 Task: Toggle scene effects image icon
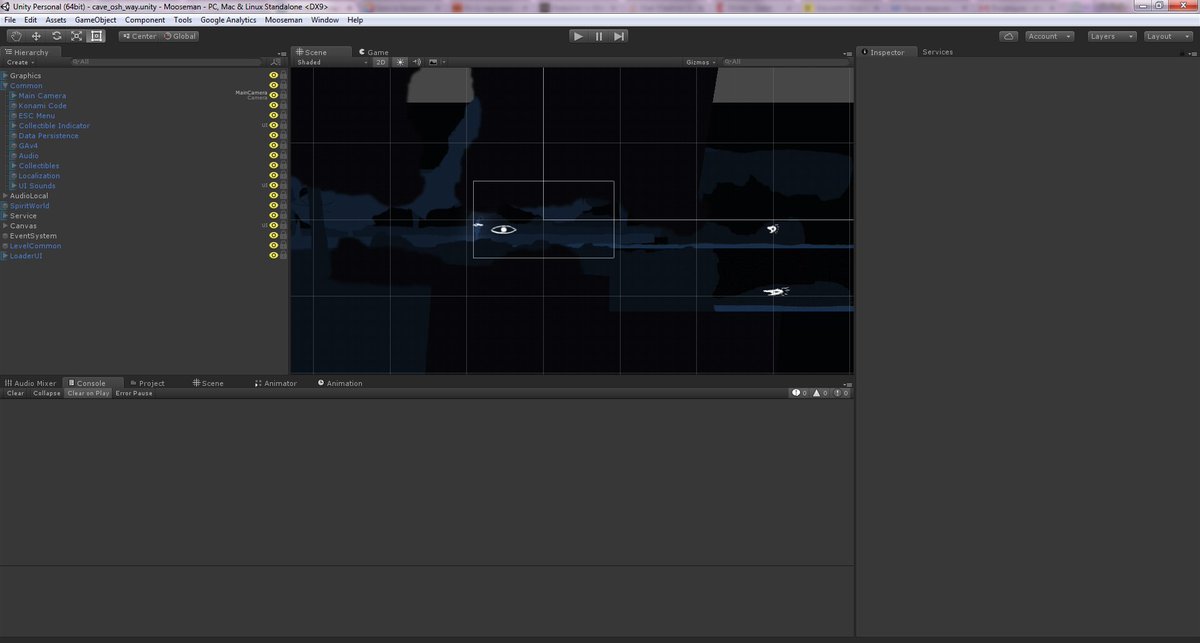click(433, 62)
